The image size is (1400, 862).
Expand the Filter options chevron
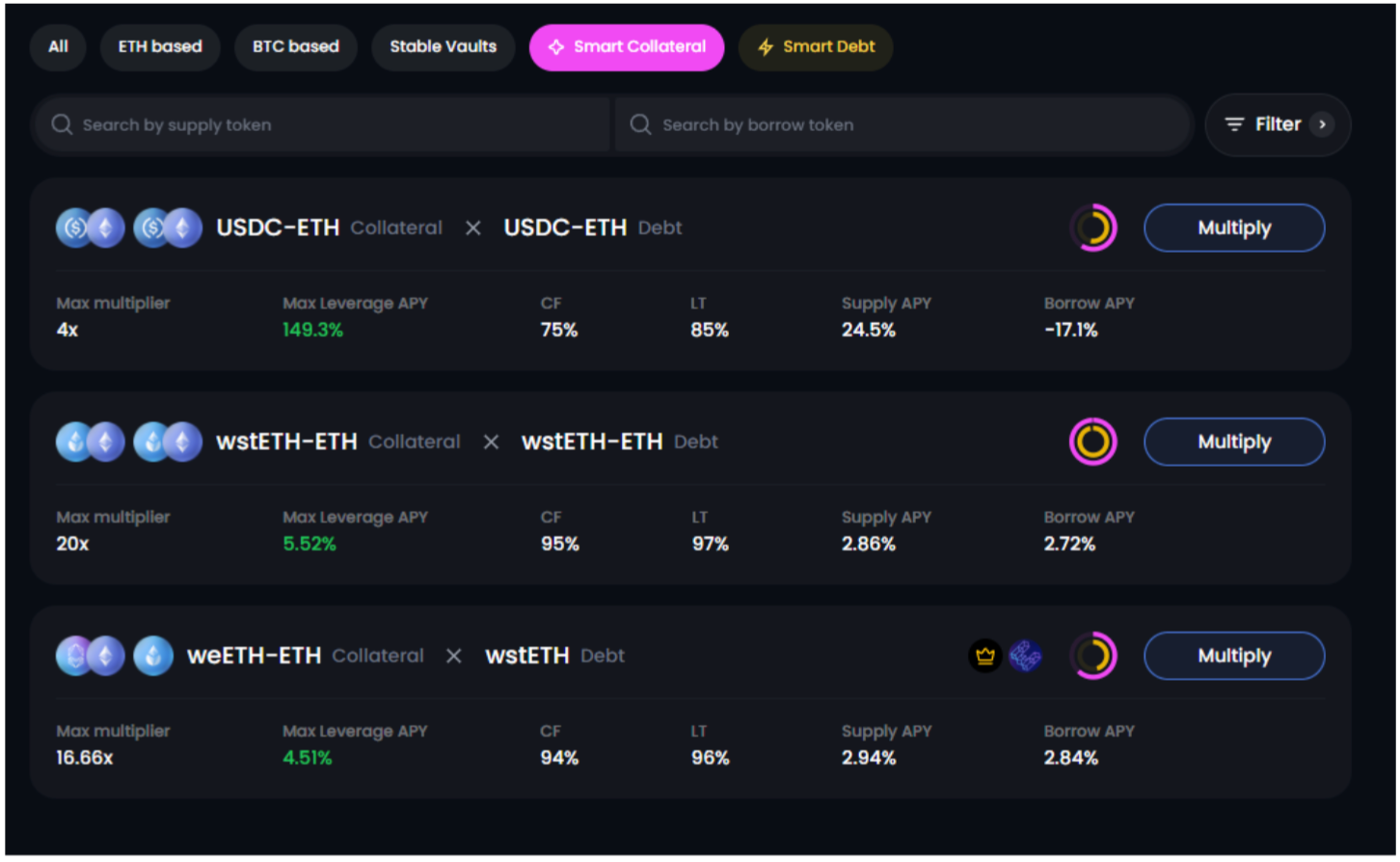(x=1322, y=124)
